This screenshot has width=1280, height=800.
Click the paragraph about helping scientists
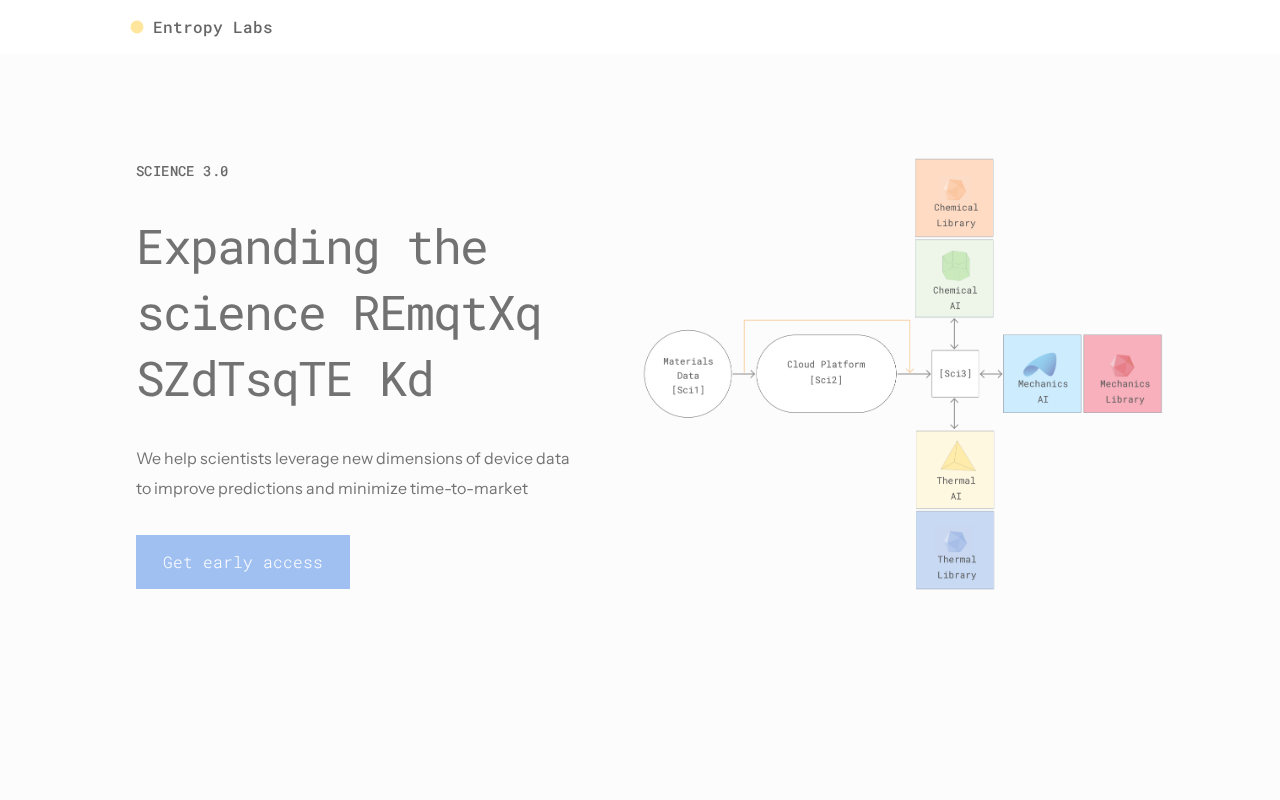coord(353,473)
